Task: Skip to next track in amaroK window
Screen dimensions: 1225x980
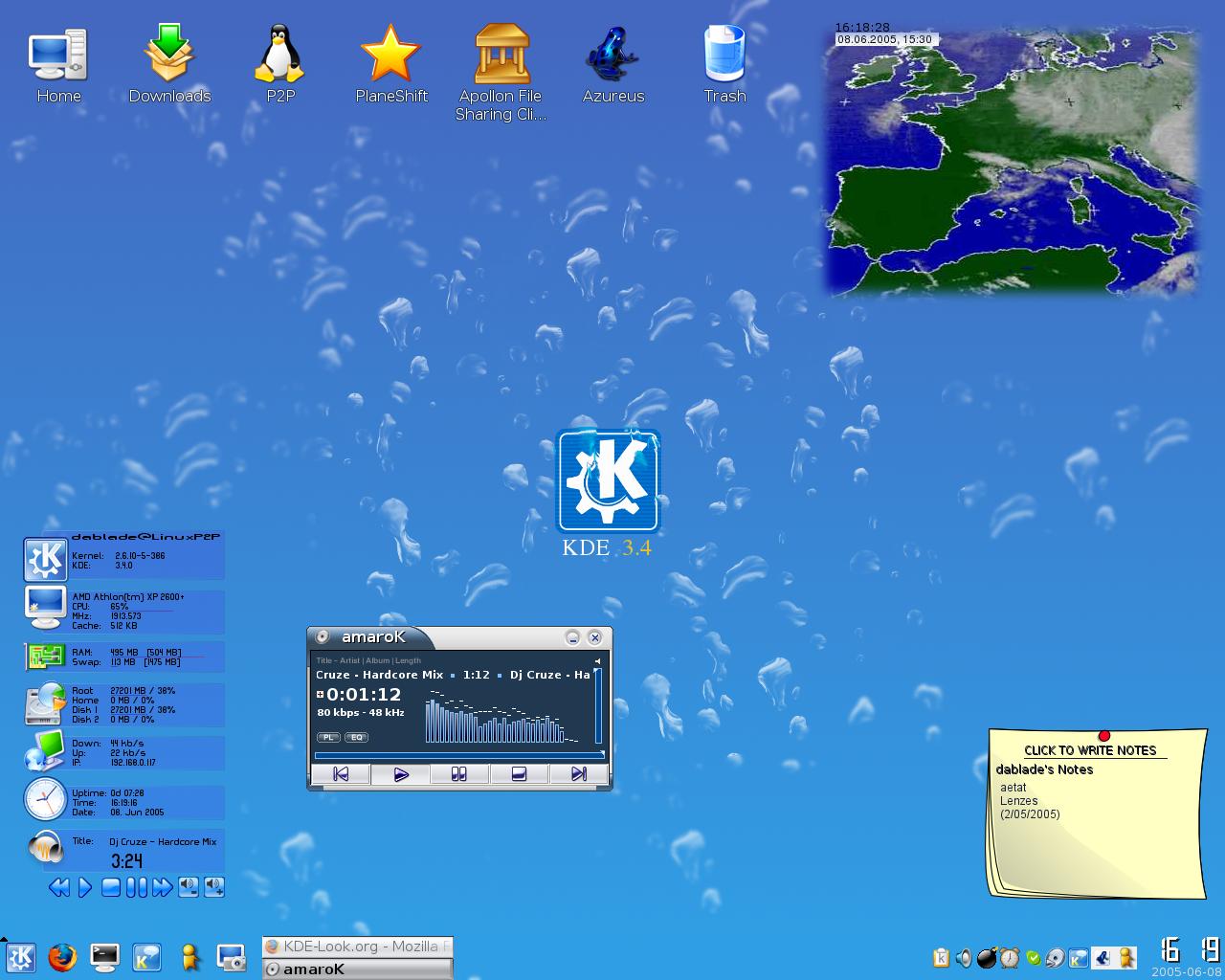Action: (578, 774)
